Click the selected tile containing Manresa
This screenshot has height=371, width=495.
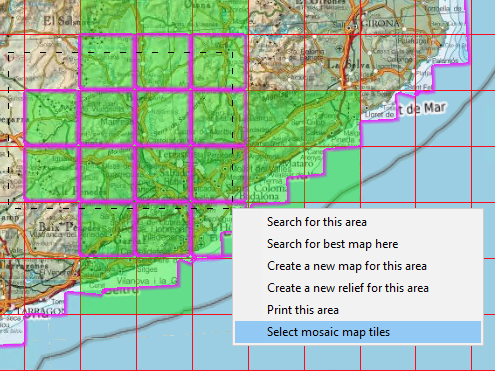[x=107, y=117]
